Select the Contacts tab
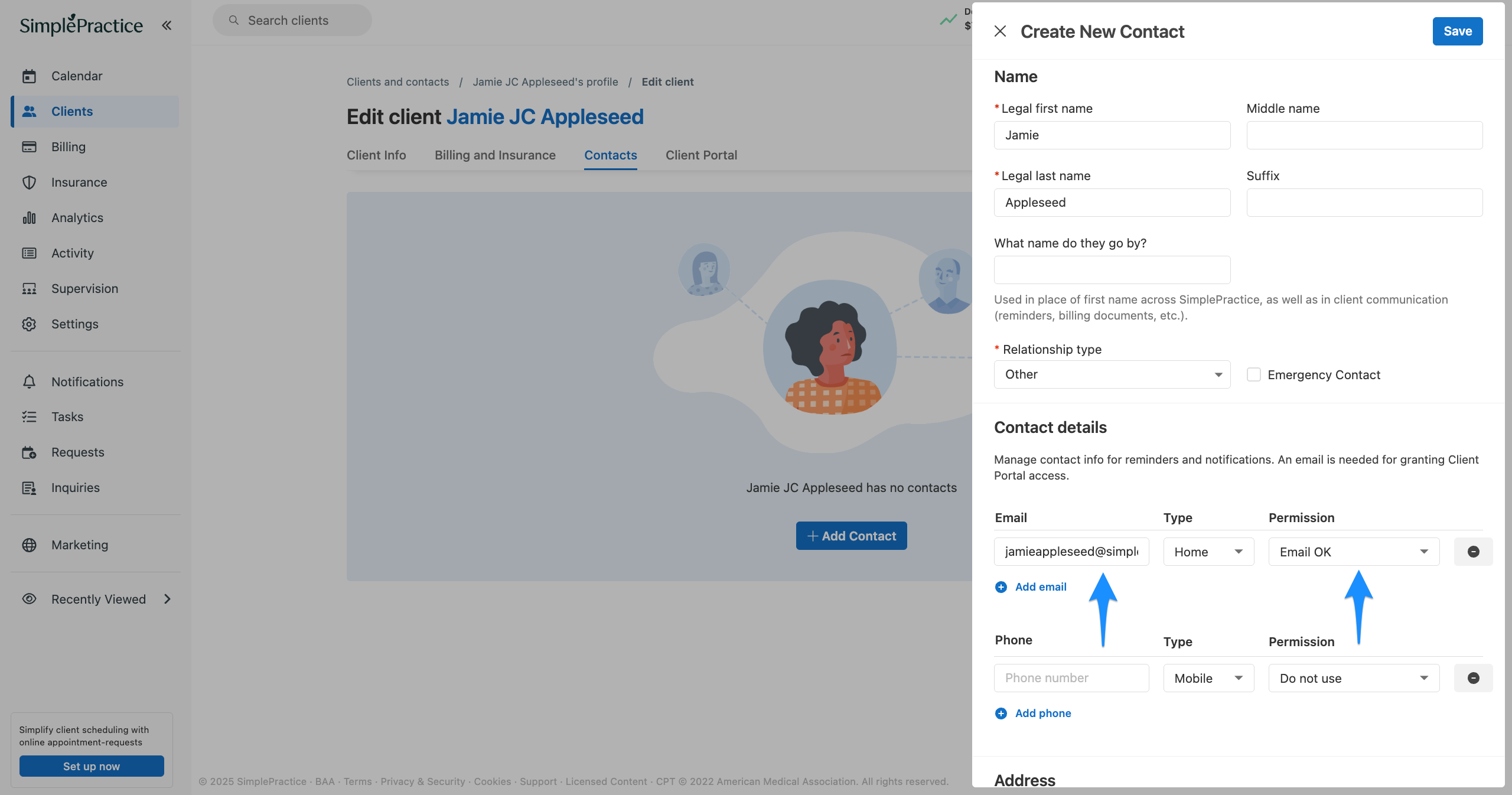This screenshot has height=795, width=1512. [x=610, y=155]
